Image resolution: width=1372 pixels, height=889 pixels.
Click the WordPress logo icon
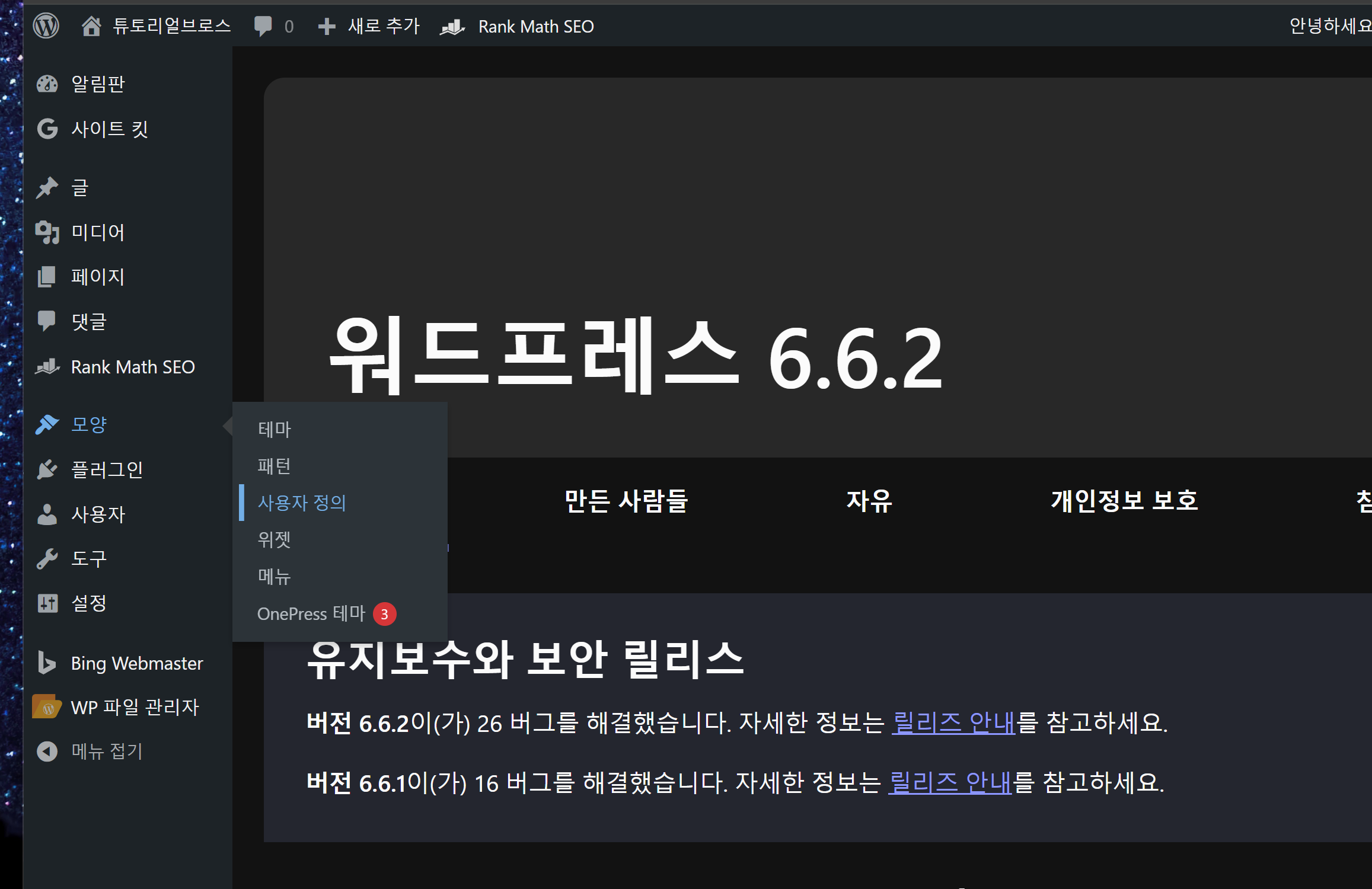(x=46, y=26)
